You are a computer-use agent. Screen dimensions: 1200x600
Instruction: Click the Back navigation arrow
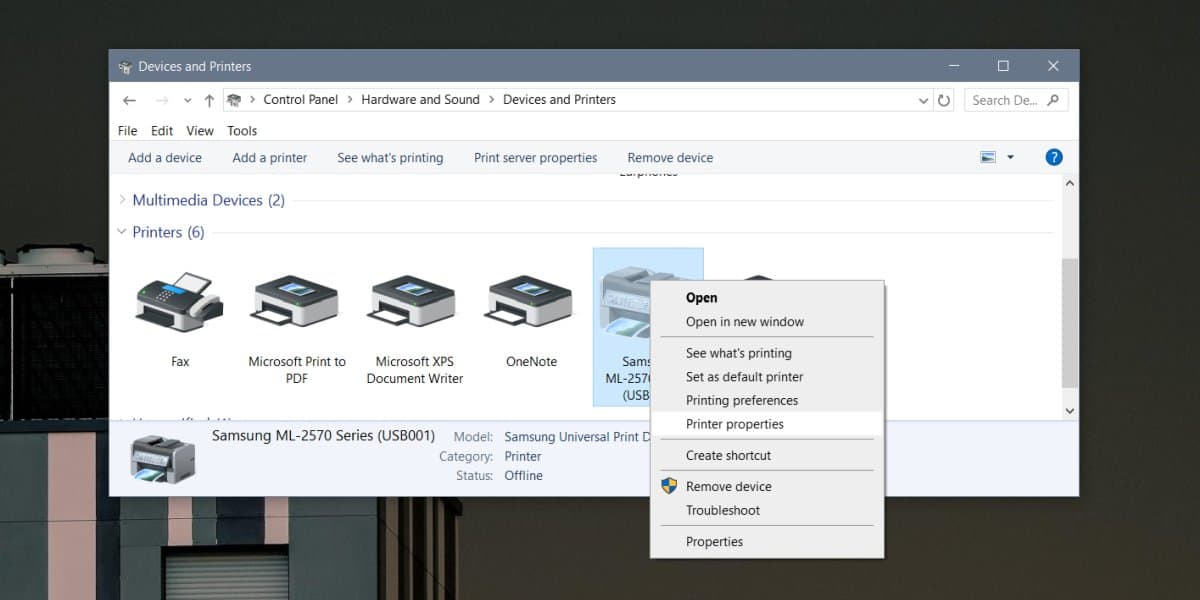(129, 100)
